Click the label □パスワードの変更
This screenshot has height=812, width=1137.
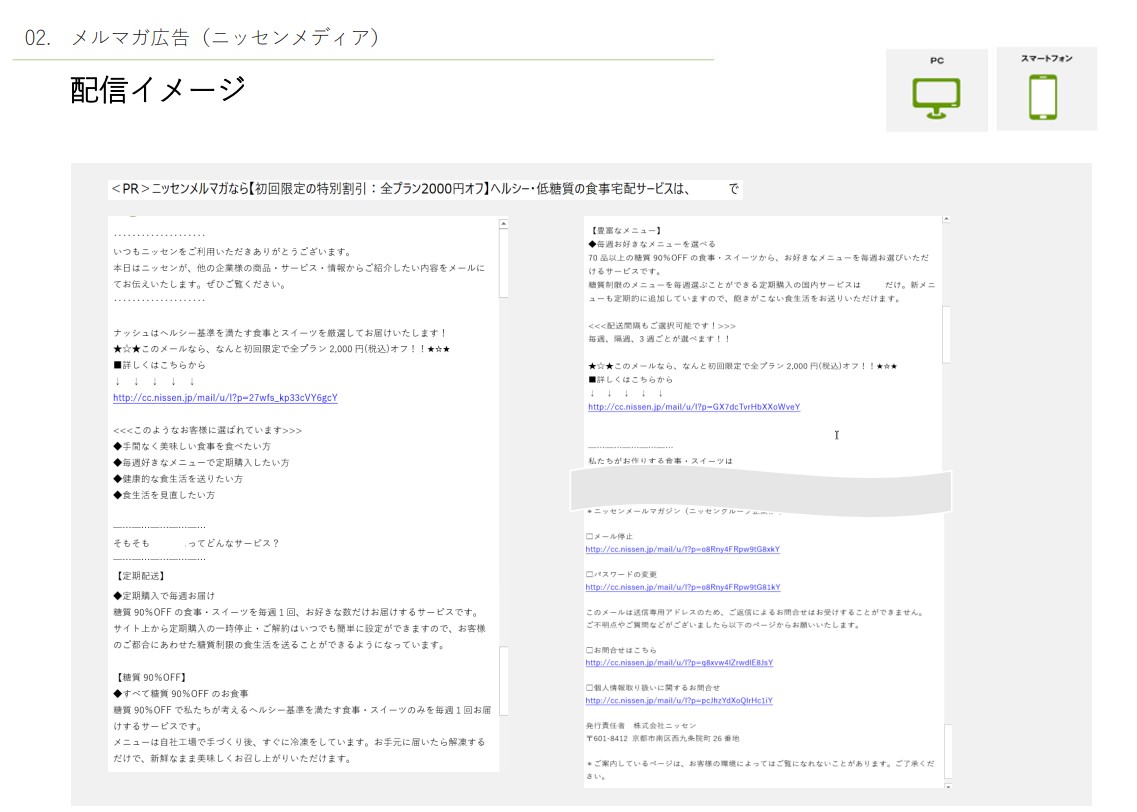tap(621, 573)
